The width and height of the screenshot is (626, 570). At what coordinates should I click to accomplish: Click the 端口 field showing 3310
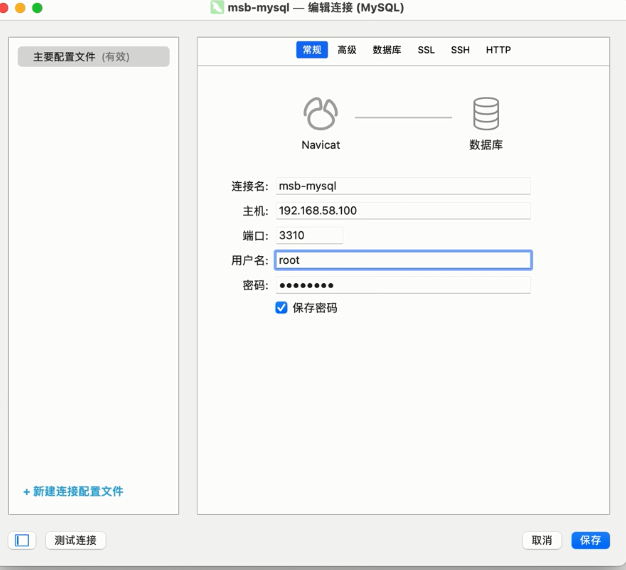coord(309,236)
